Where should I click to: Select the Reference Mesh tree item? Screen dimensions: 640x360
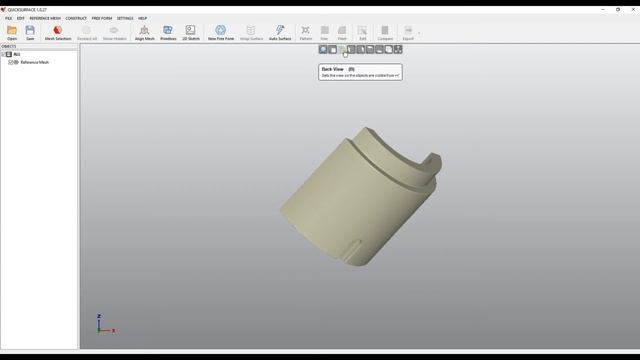(35, 62)
